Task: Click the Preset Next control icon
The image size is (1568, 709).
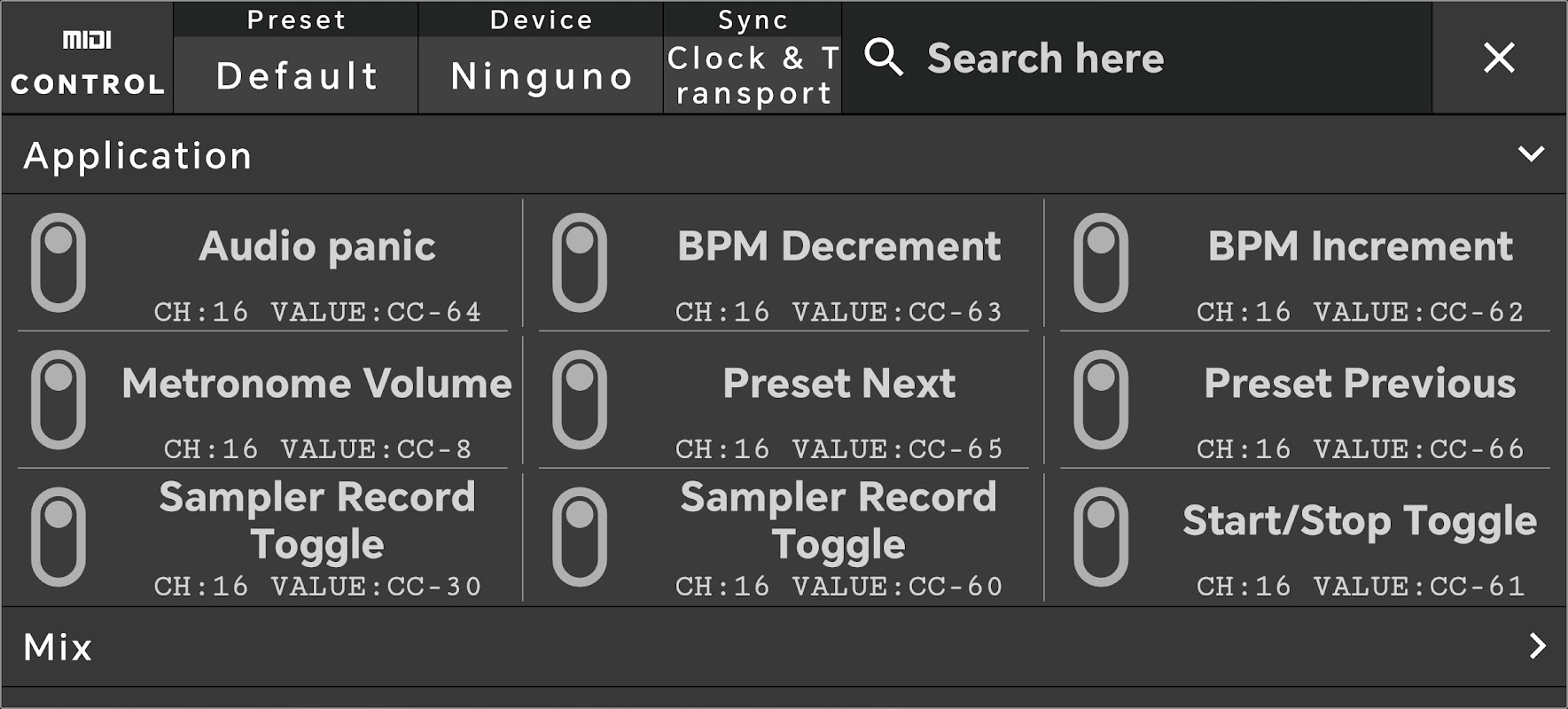Action: tap(580, 400)
